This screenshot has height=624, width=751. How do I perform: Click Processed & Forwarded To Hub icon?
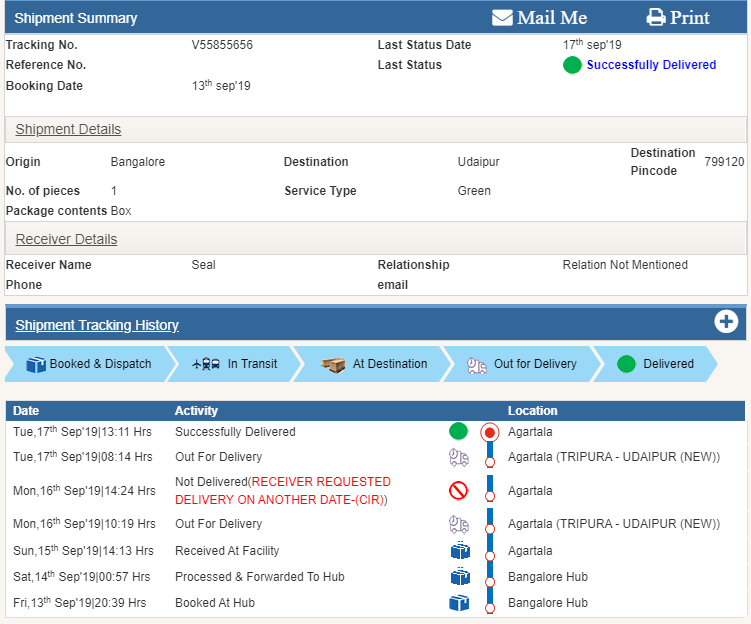(x=459, y=577)
